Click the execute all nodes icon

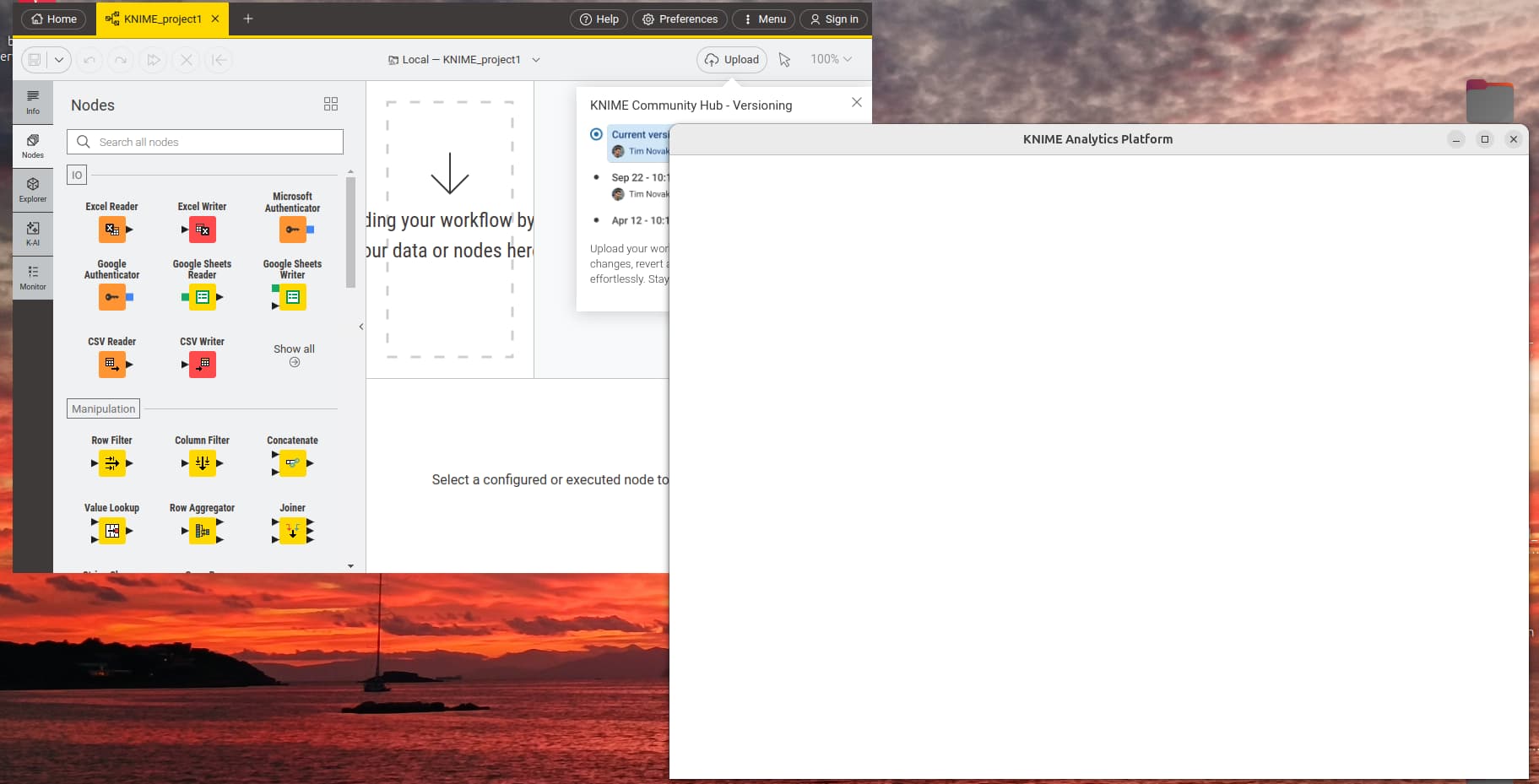click(153, 60)
